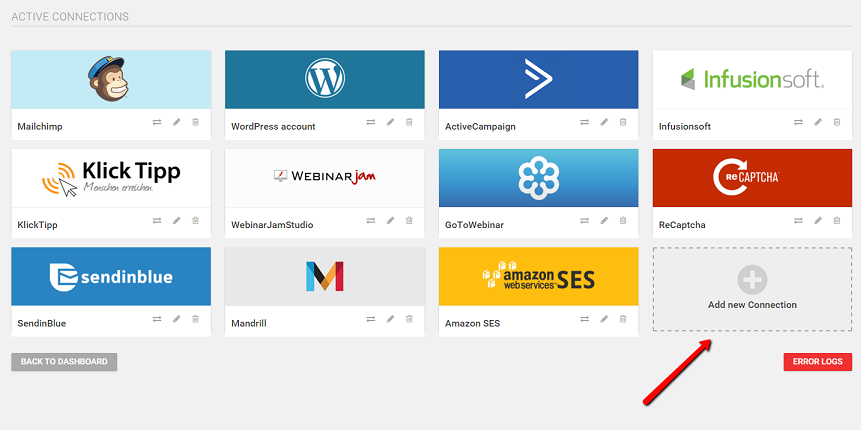
Task: Delete the GoToWebinar connection
Action: point(623,220)
